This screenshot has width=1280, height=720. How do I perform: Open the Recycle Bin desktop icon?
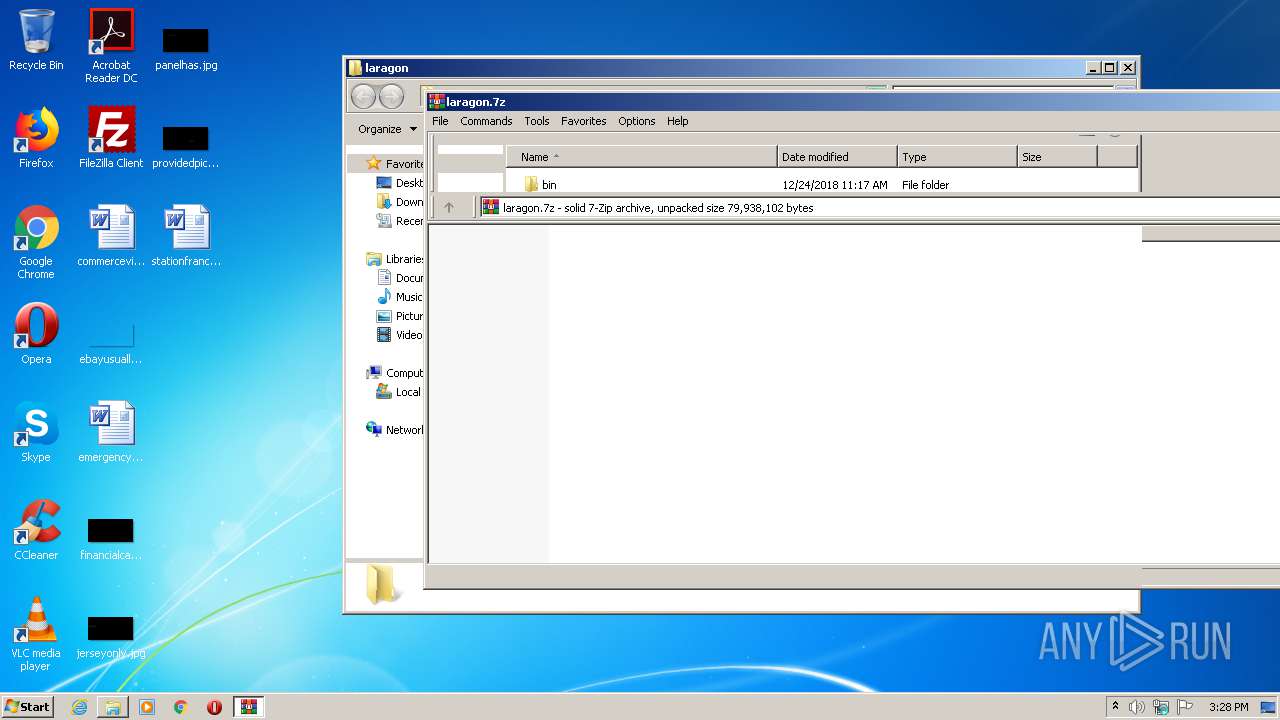(x=36, y=40)
